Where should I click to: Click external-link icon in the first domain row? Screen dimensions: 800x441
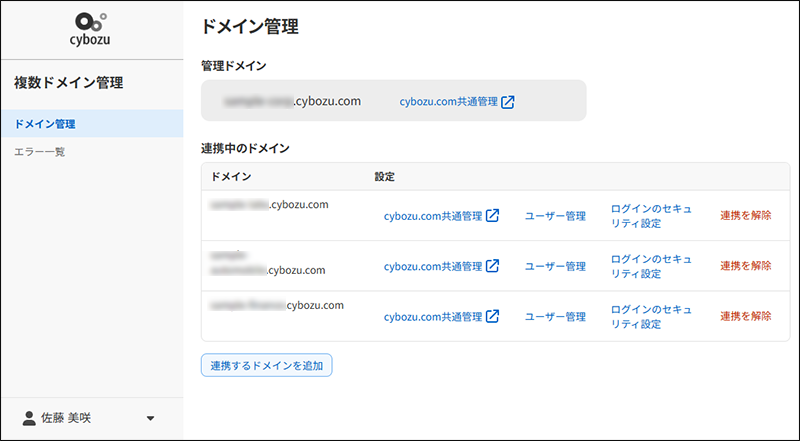click(x=492, y=215)
